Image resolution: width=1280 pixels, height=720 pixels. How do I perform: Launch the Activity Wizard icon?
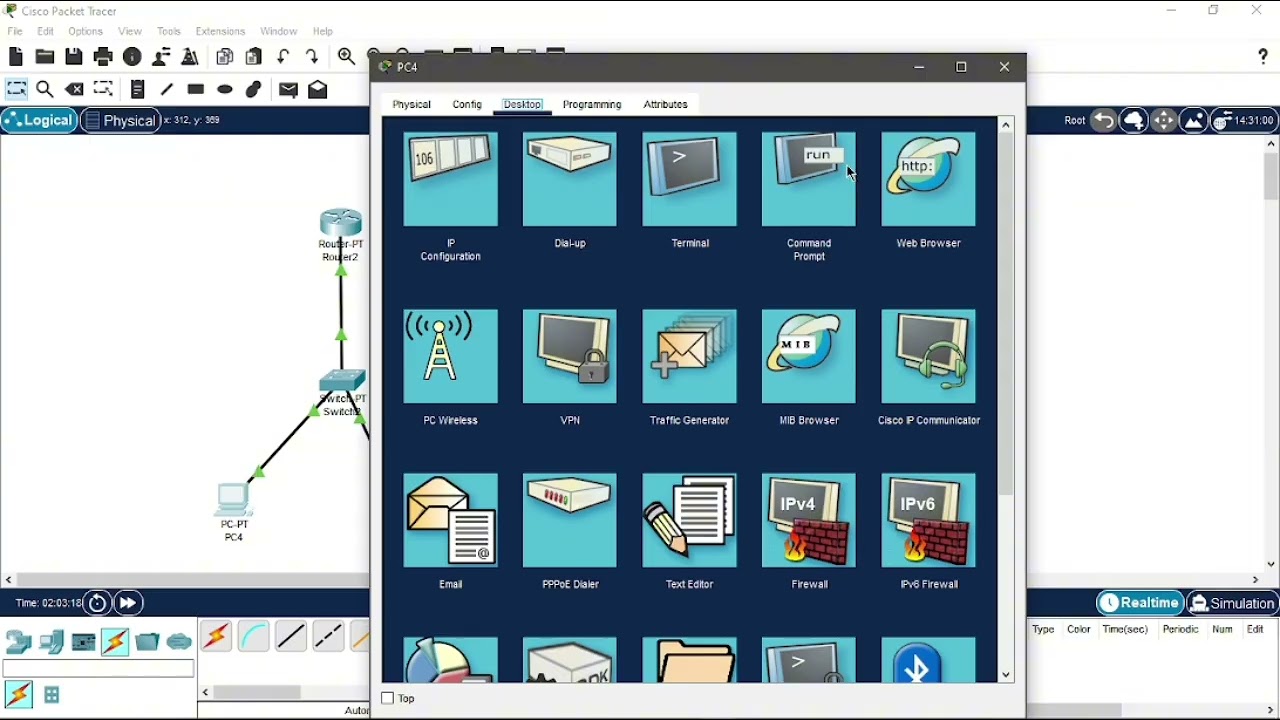pyautogui.click(x=161, y=57)
